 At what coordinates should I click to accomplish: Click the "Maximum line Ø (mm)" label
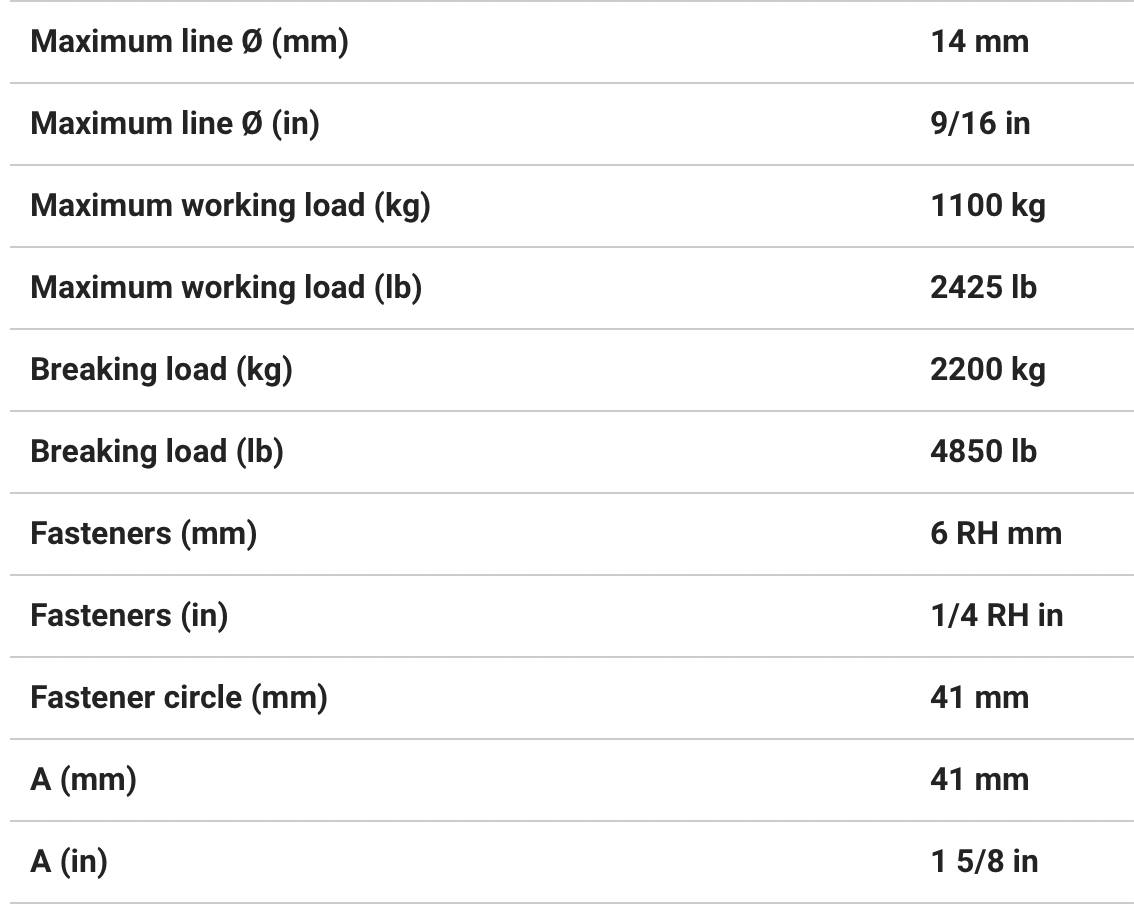click(x=189, y=42)
